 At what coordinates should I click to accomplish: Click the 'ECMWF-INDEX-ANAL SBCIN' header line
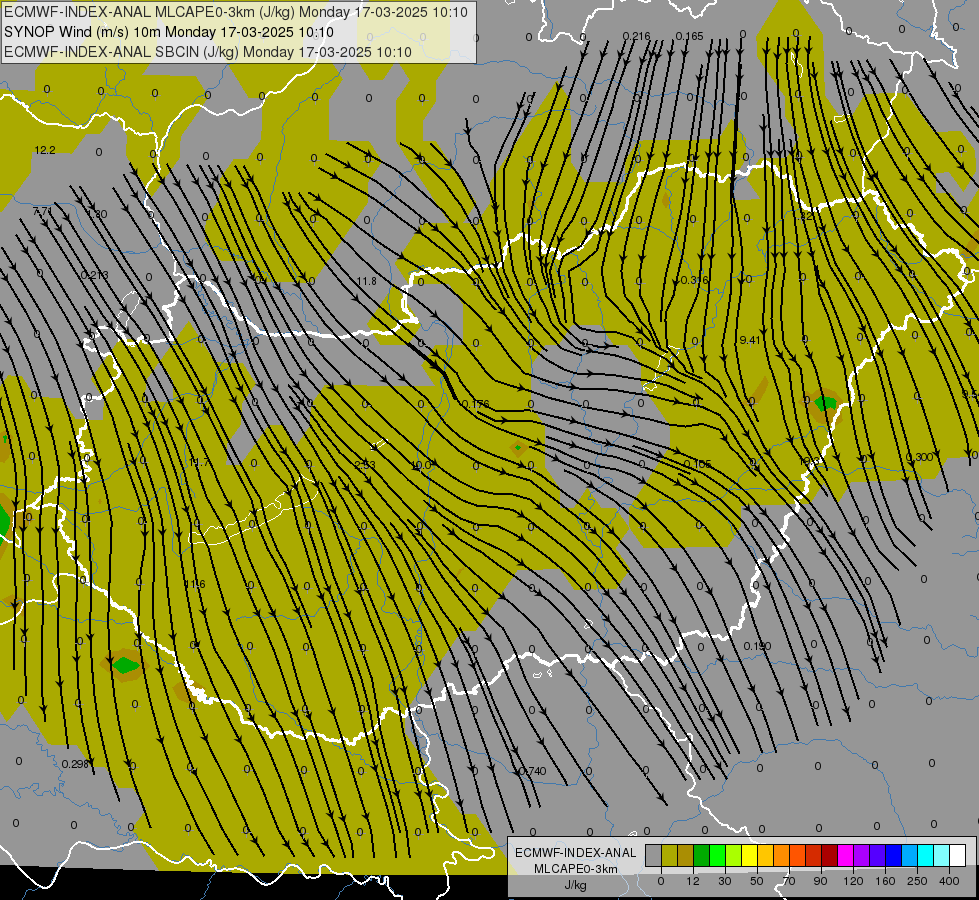click(208, 52)
